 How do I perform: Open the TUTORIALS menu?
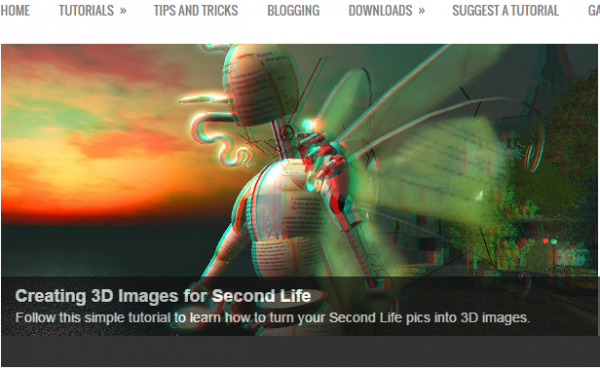pos(86,11)
